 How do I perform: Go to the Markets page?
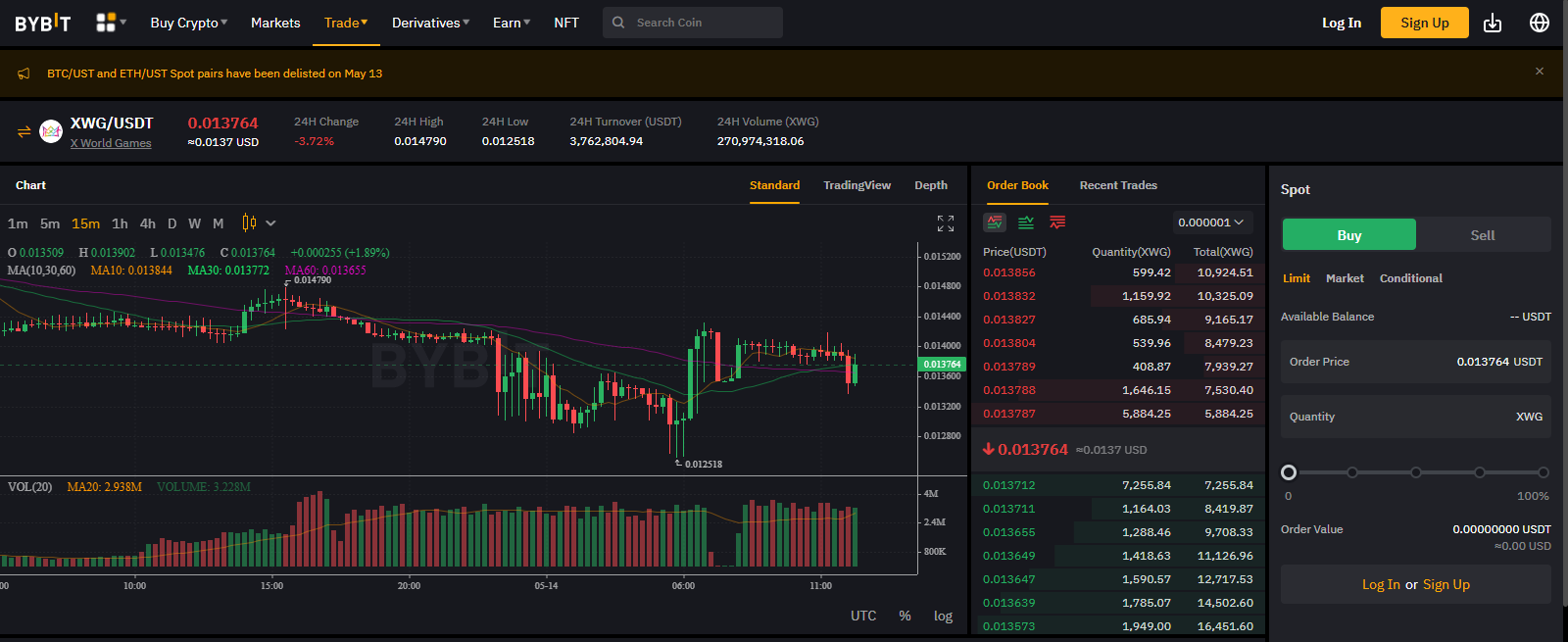(x=275, y=23)
